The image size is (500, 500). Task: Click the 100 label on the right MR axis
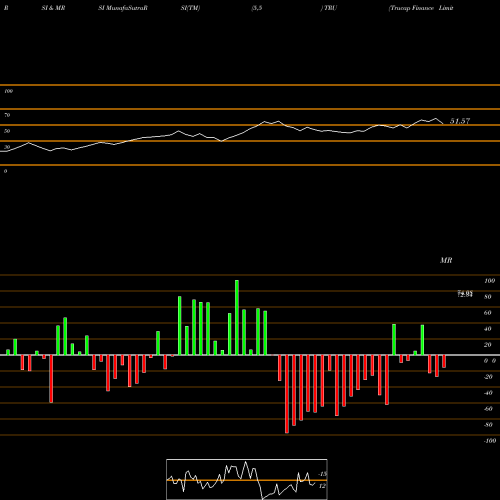[490, 281]
